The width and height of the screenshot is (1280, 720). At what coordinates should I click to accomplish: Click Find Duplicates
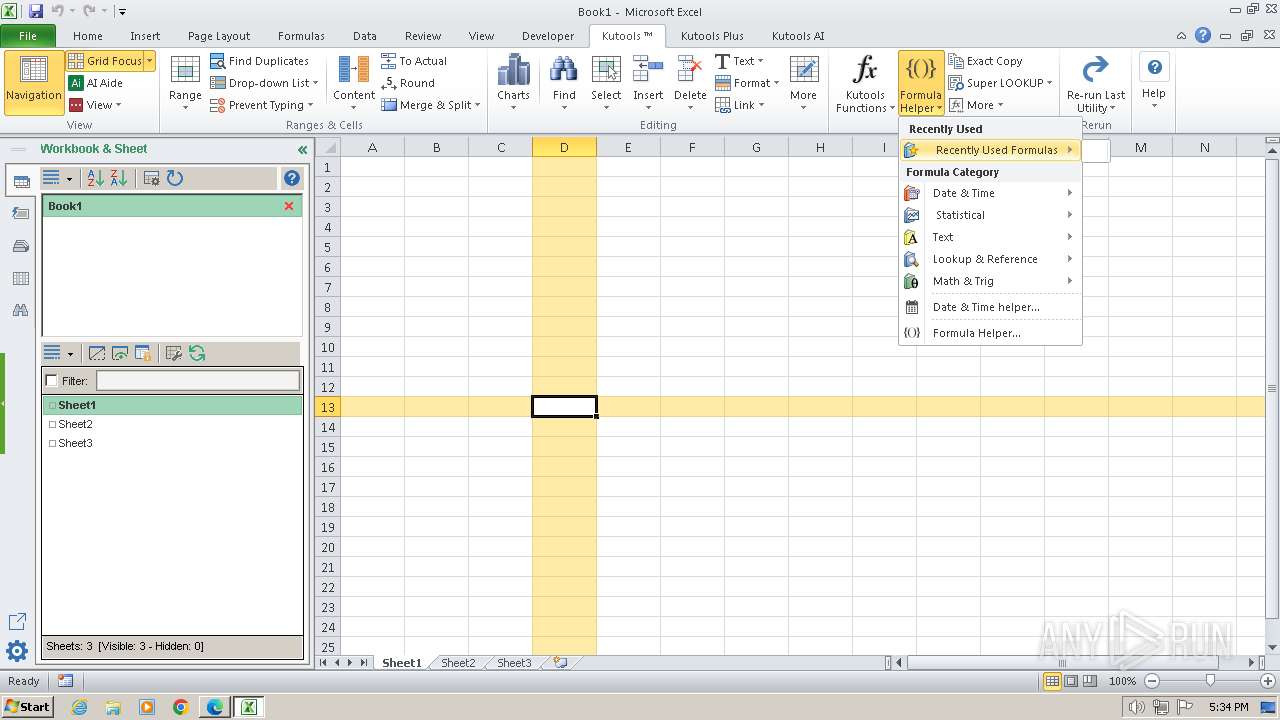(259, 61)
